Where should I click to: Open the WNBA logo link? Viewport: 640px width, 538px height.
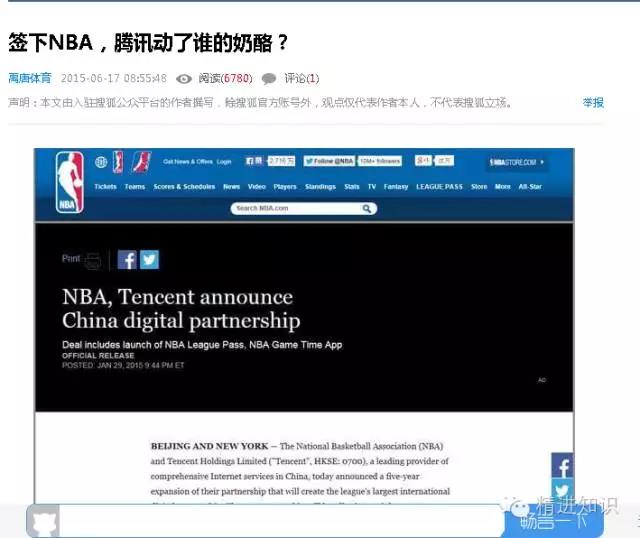click(x=118, y=162)
